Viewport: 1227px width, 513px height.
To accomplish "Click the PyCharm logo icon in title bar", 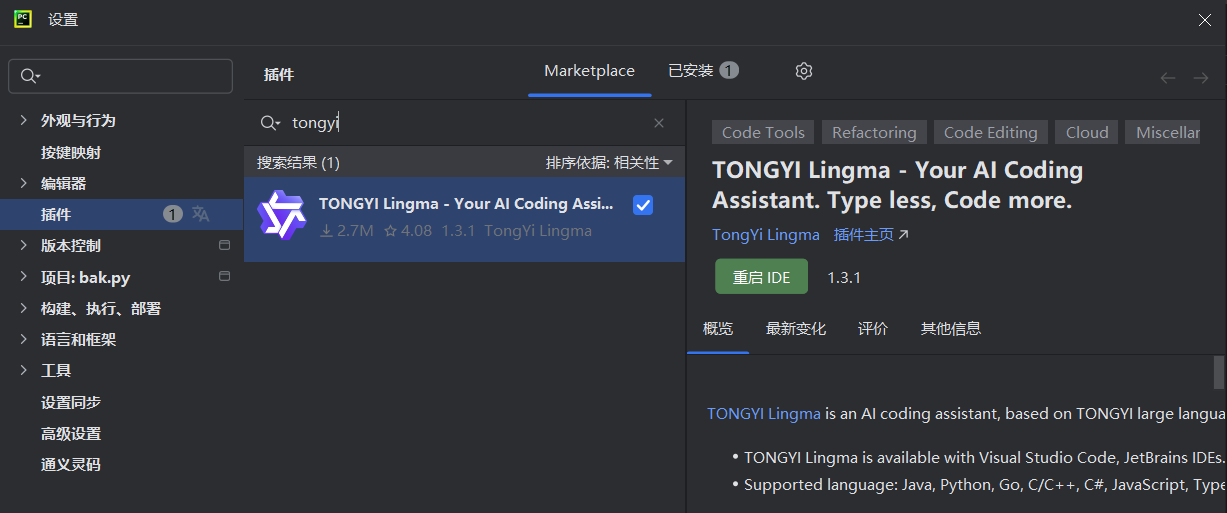I will (x=22, y=19).
